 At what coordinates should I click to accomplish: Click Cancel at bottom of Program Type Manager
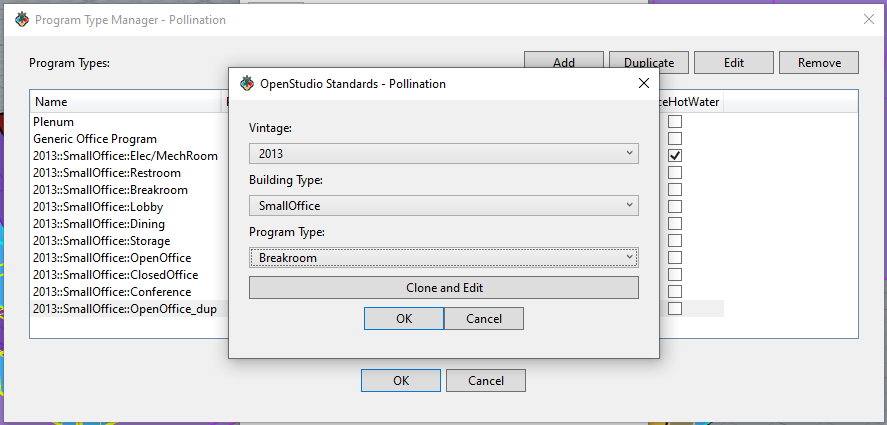[x=486, y=381]
